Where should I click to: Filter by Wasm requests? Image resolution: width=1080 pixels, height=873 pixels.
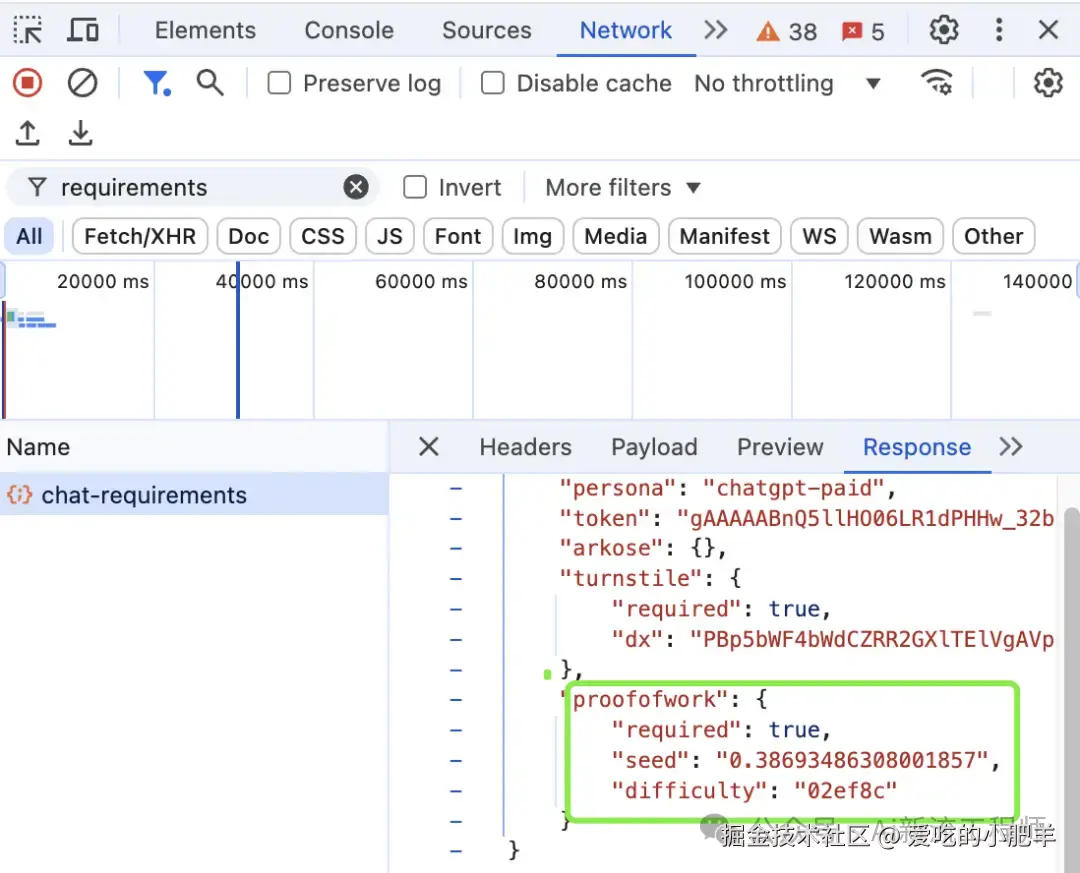coord(900,236)
